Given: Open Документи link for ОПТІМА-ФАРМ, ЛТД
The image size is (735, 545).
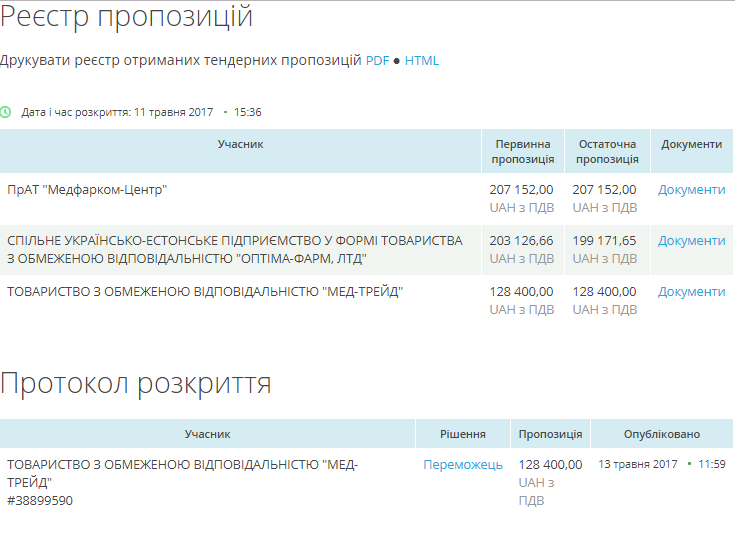Looking at the screenshot, I should coord(691,241).
